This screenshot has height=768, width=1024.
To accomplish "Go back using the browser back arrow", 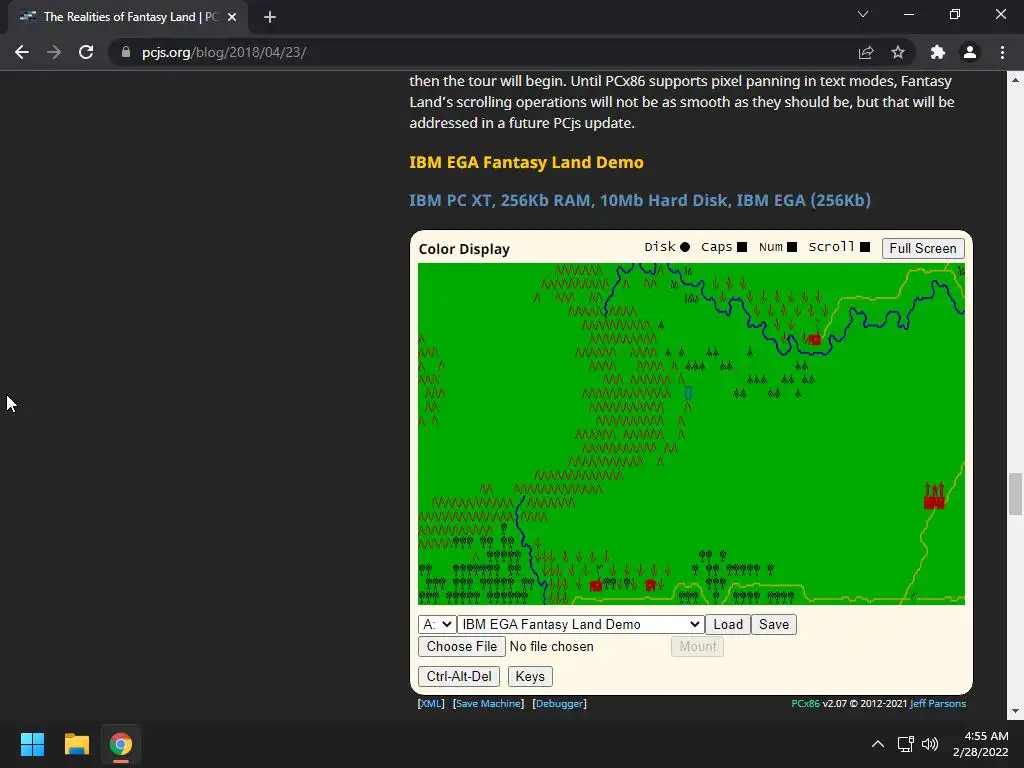I will (x=22, y=52).
